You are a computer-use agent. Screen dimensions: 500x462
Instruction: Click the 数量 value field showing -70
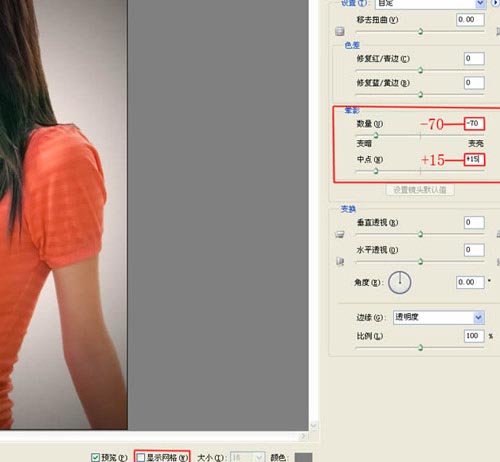pos(474,124)
